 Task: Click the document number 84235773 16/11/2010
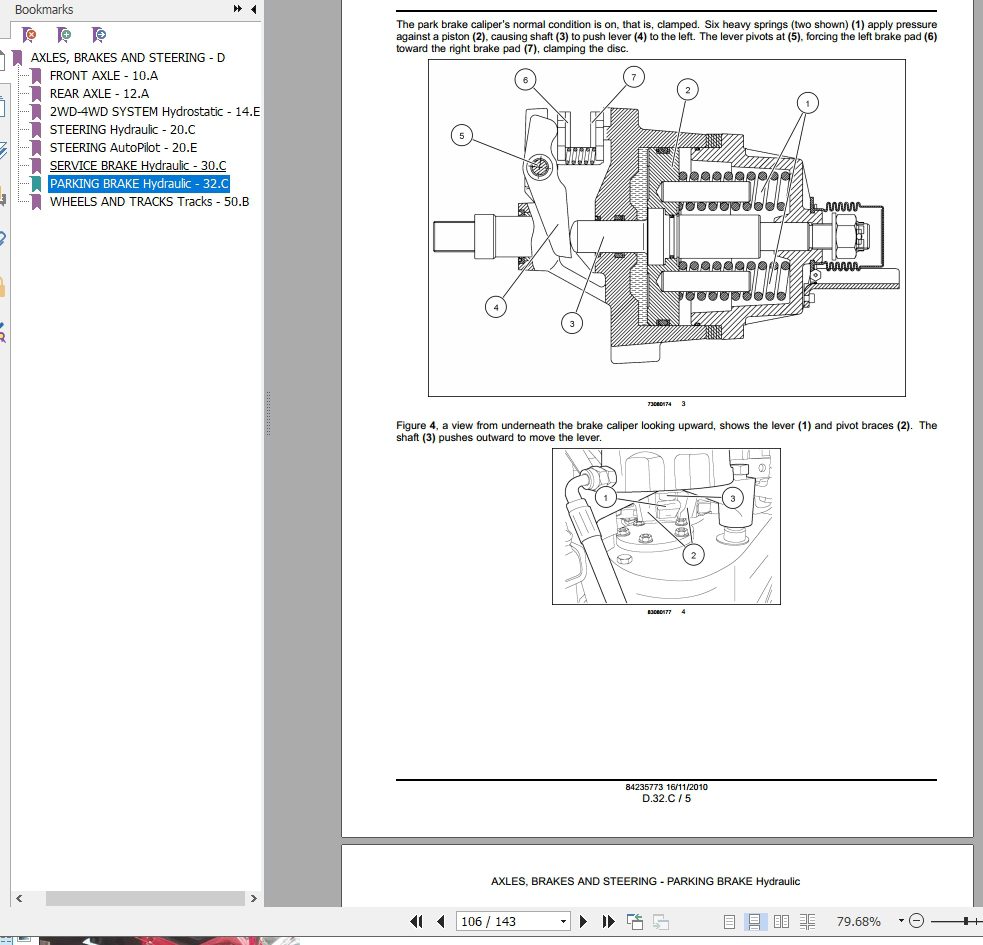pos(666,787)
